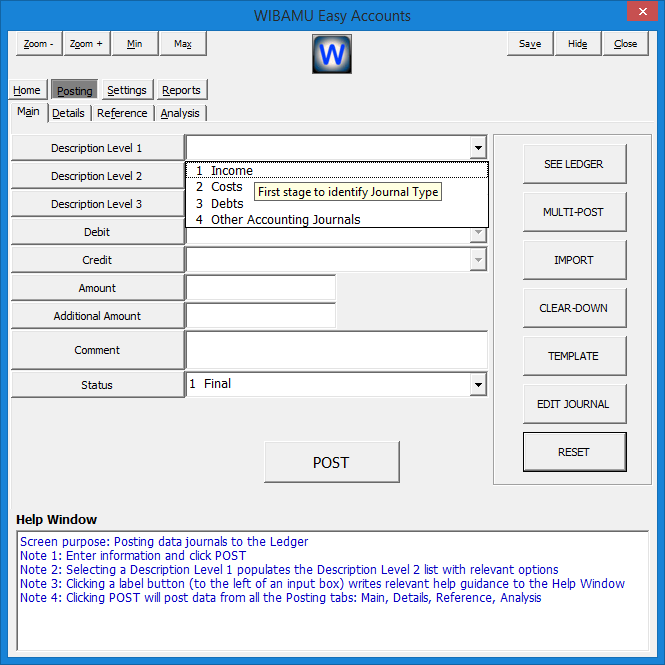The width and height of the screenshot is (665, 665).
Task: Click the Amount label button
Action: [97, 288]
